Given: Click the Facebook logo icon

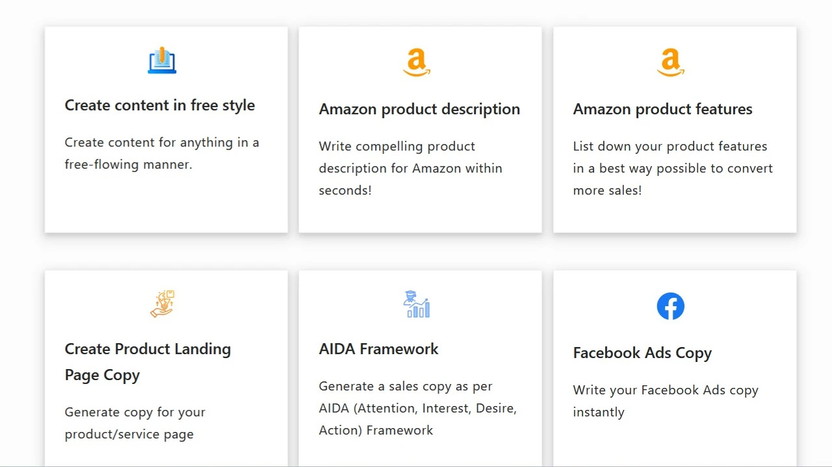Looking at the screenshot, I should click(670, 306).
